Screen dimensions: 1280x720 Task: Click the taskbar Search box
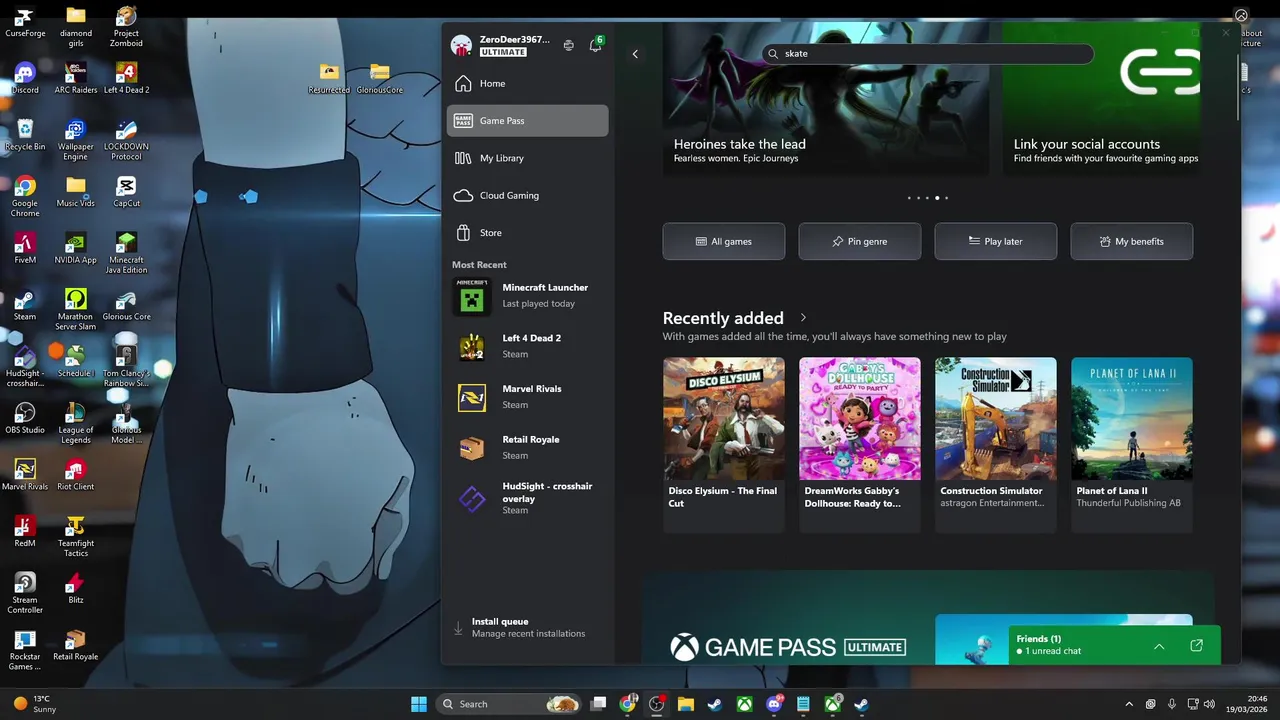511,704
